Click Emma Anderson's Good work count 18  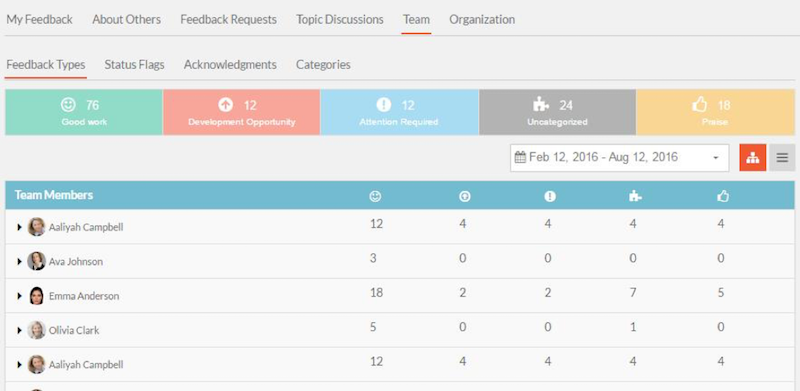click(x=377, y=293)
